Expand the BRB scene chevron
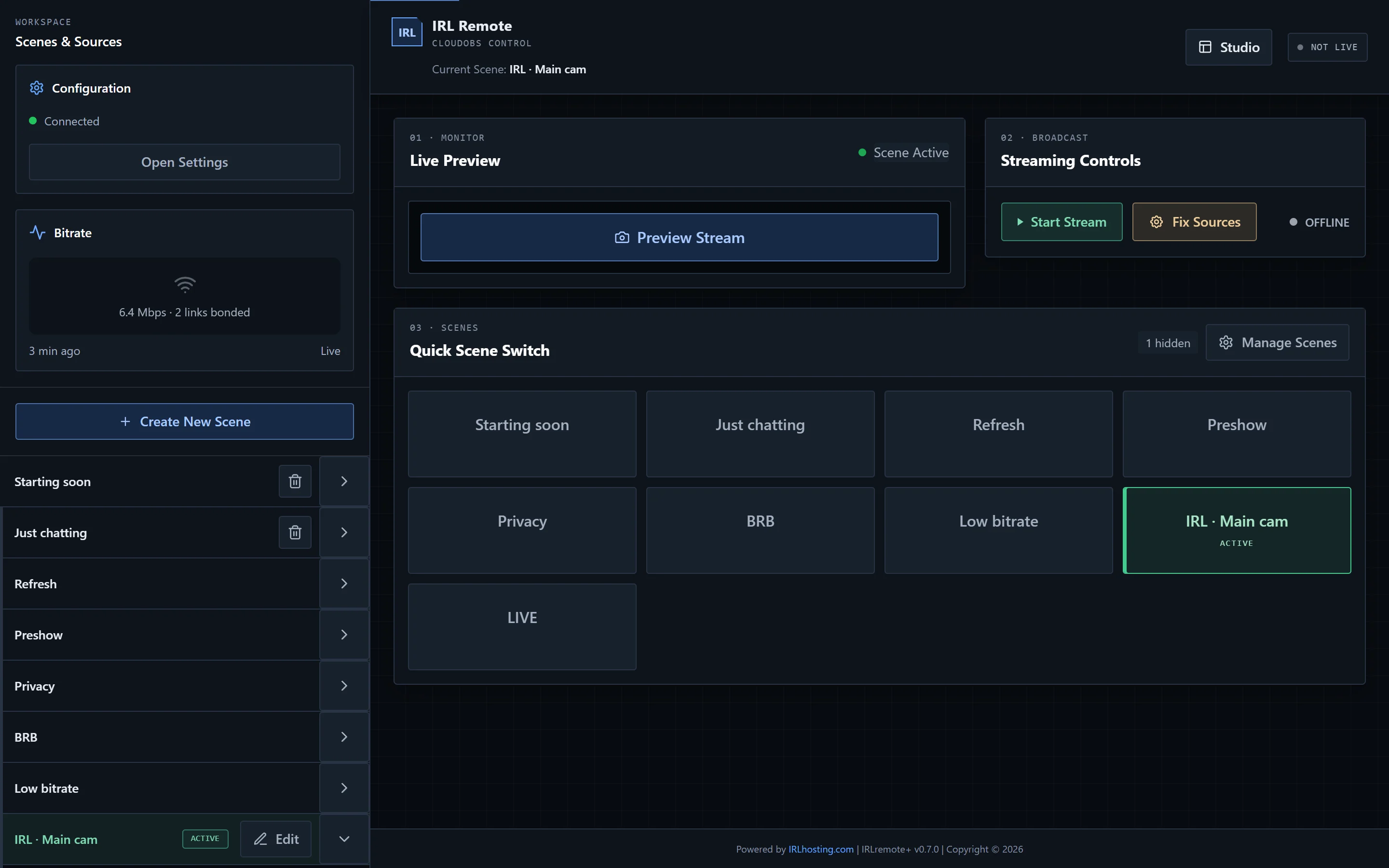1389x868 pixels. click(344, 736)
